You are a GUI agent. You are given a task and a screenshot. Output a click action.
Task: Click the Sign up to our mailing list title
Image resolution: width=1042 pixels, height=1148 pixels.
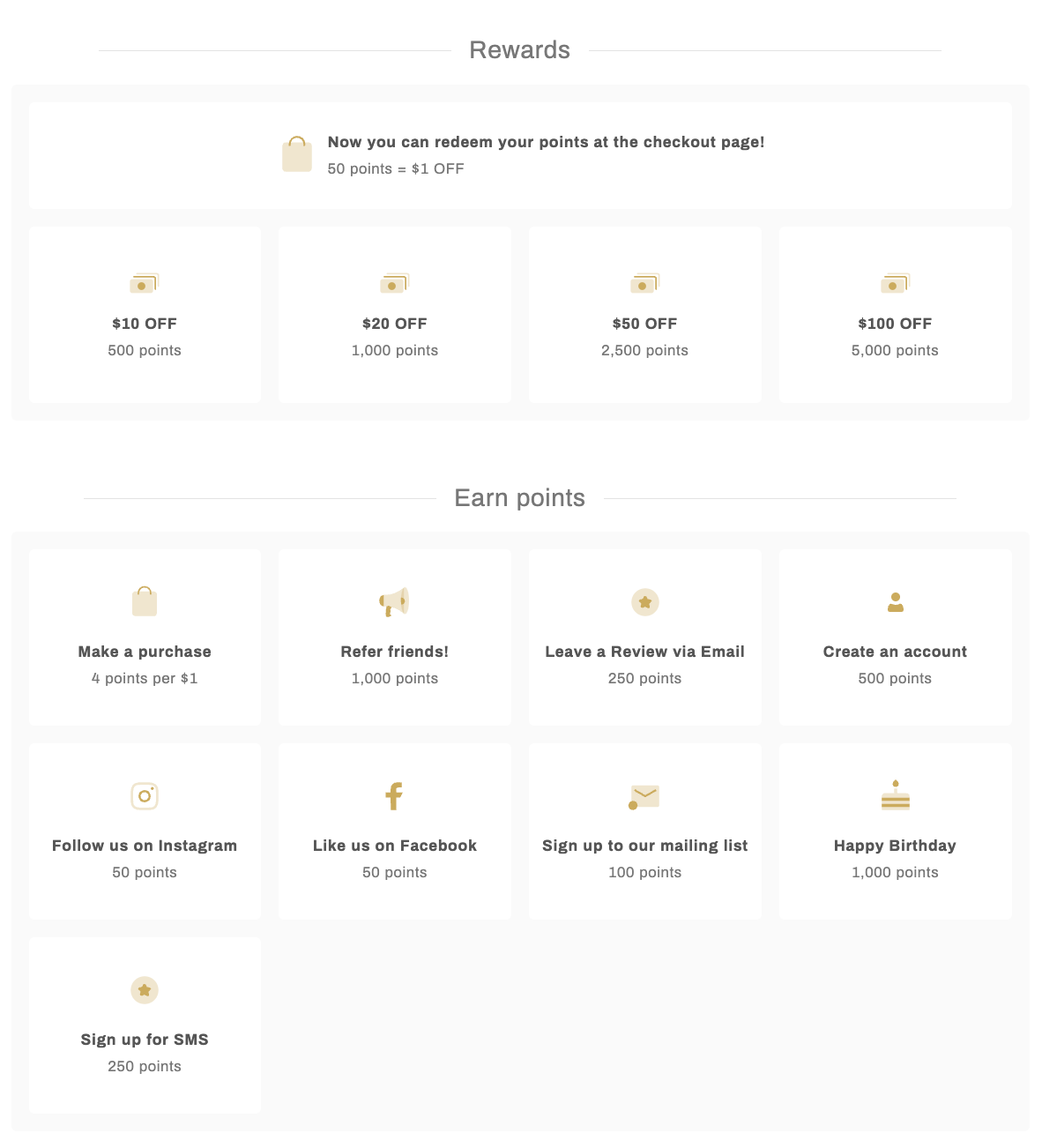click(x=645, y=846)
